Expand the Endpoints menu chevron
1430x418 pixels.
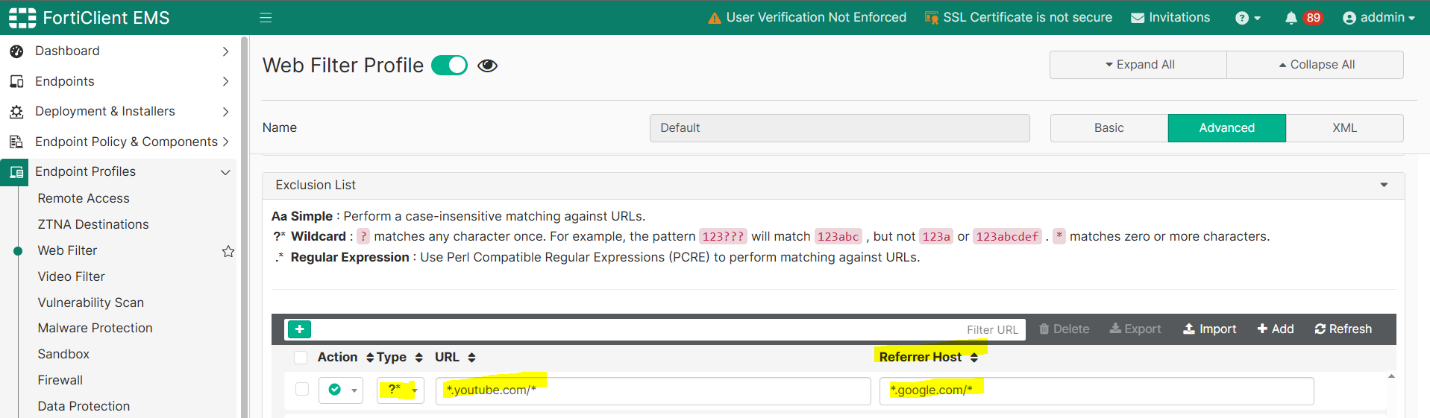[x=225, y=81]
